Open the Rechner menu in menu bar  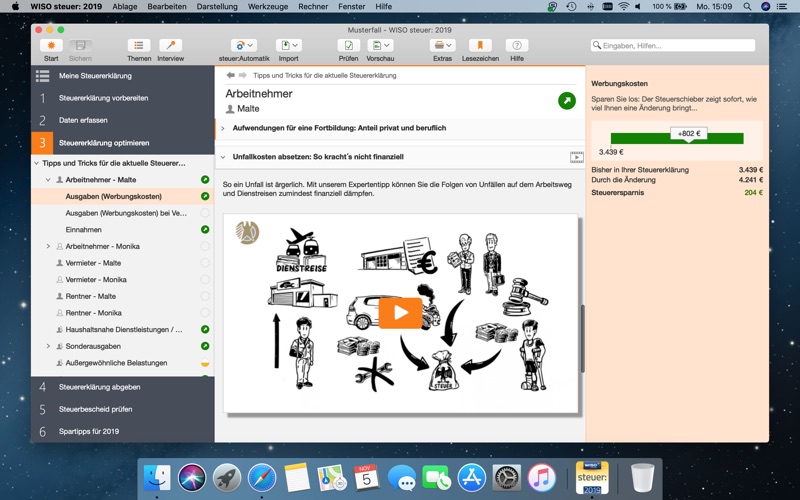[x=312, y=6]
